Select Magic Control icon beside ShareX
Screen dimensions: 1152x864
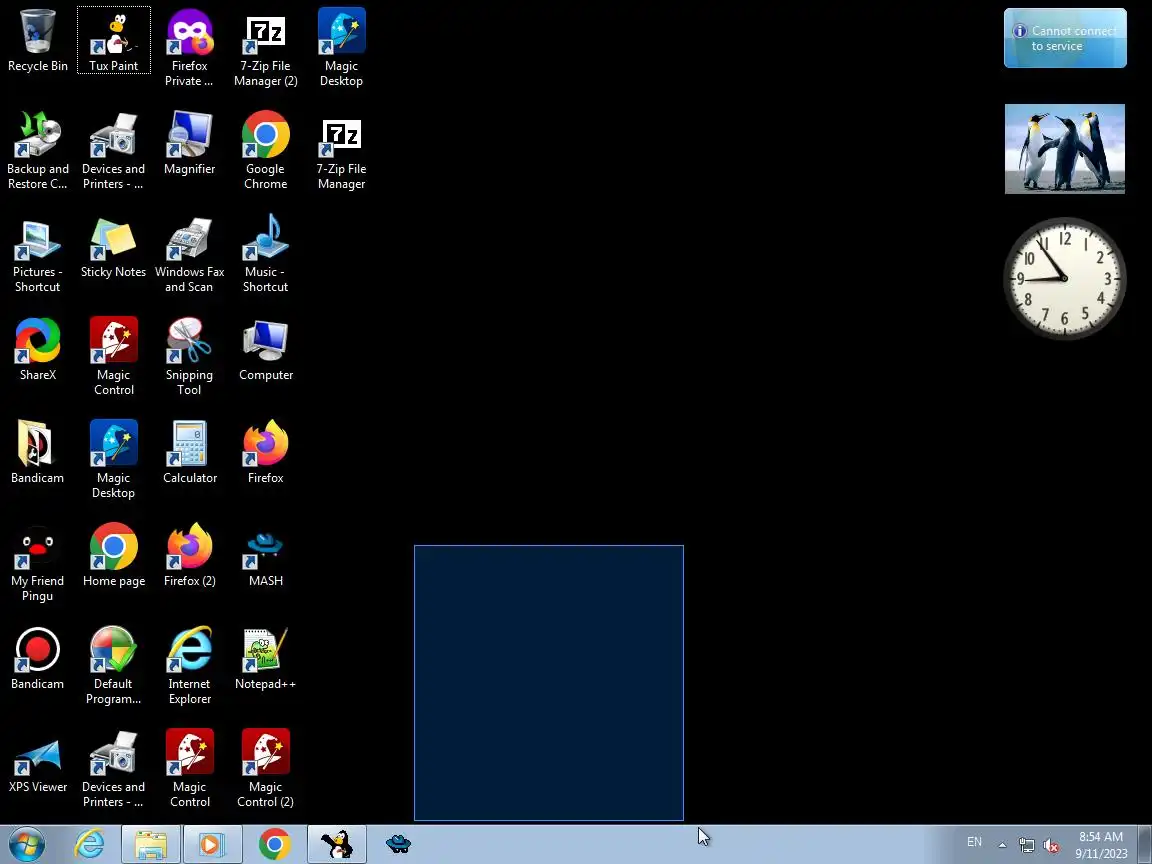[x=114, y=357]
